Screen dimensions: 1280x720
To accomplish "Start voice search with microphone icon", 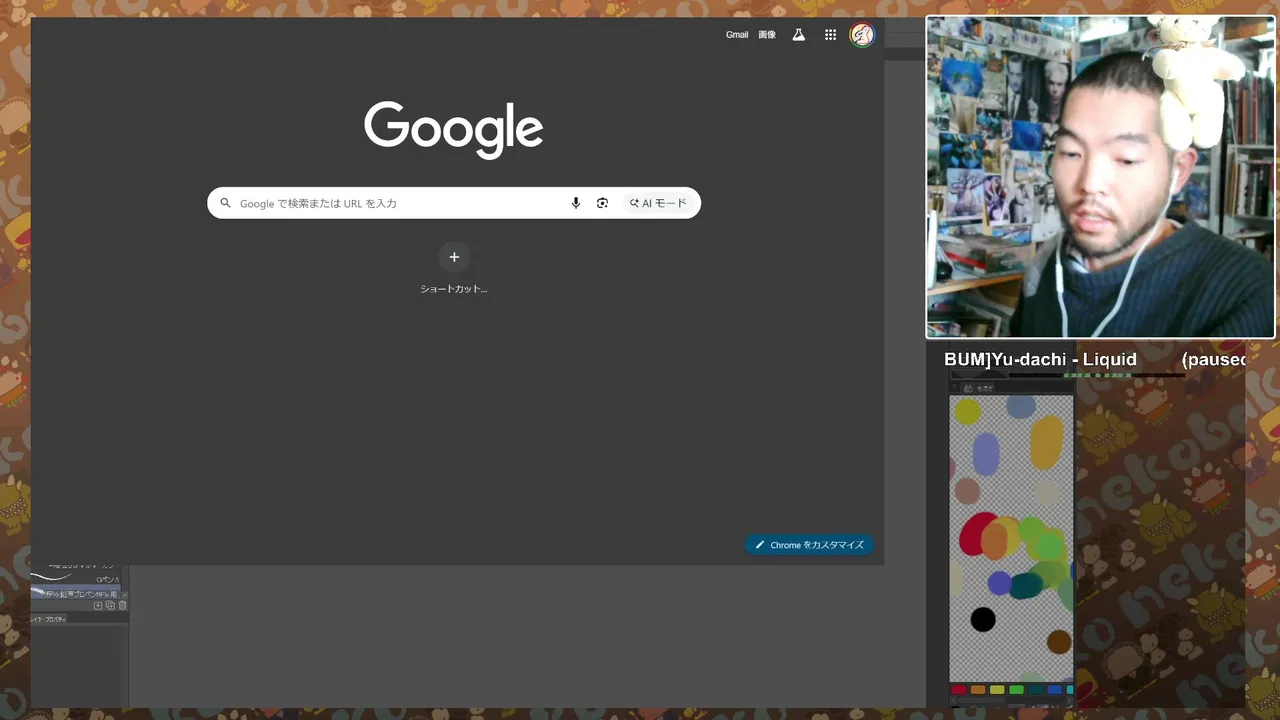I will click(576, 203).
